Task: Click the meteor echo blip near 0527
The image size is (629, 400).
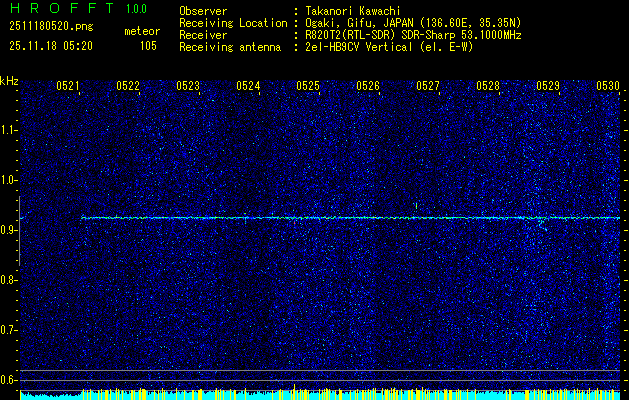Action: pyautogui.click(x=416, y=206)
